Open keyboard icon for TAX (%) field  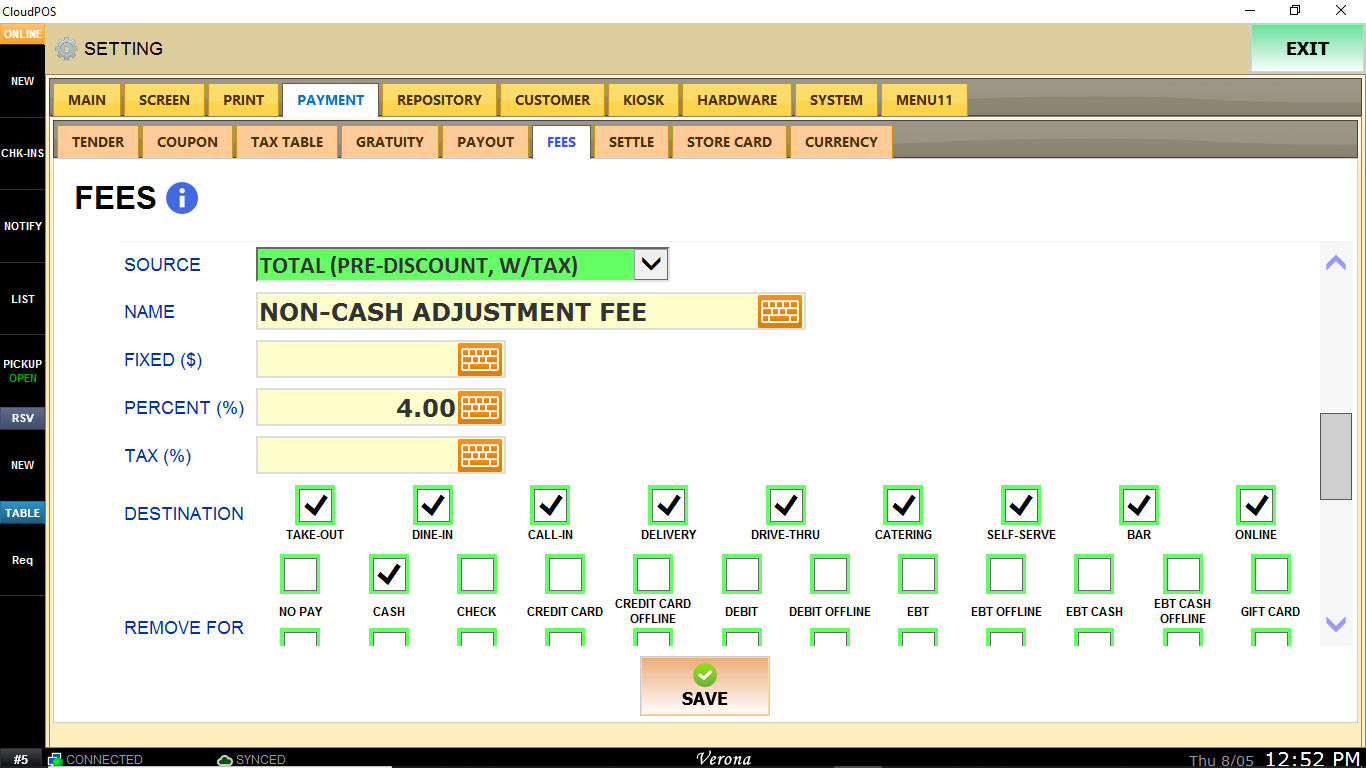tap(480, 456)
